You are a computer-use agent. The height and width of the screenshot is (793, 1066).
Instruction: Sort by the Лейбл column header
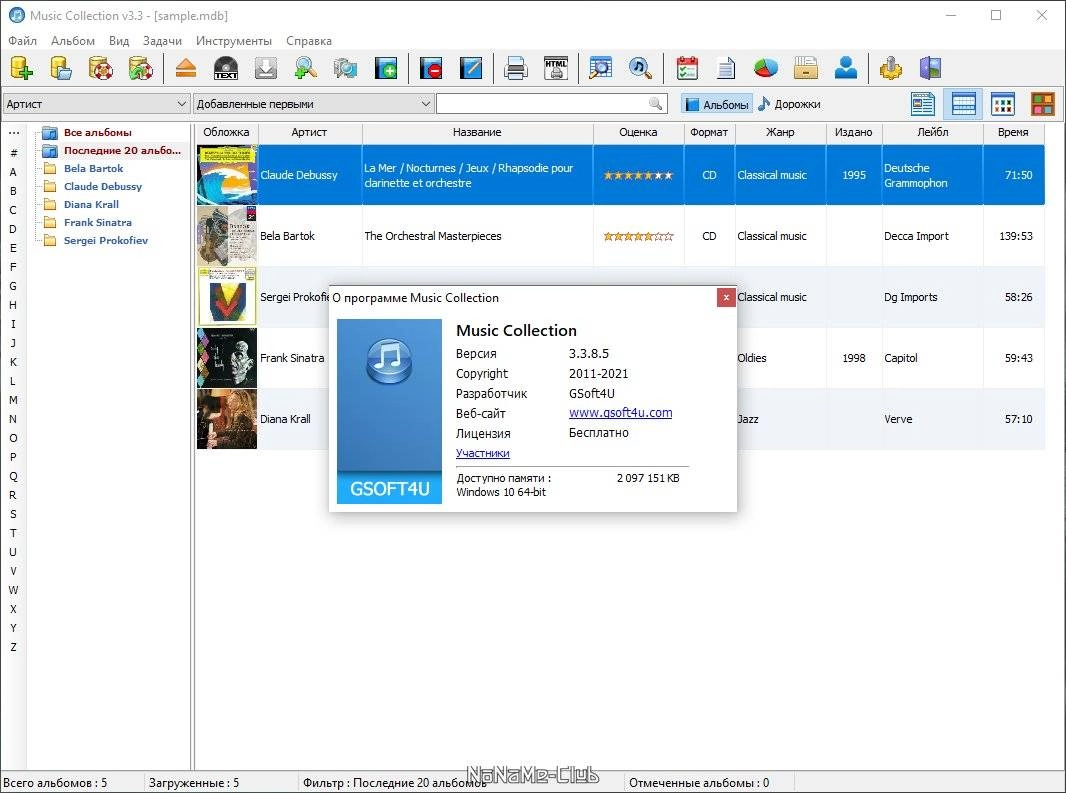933,133
